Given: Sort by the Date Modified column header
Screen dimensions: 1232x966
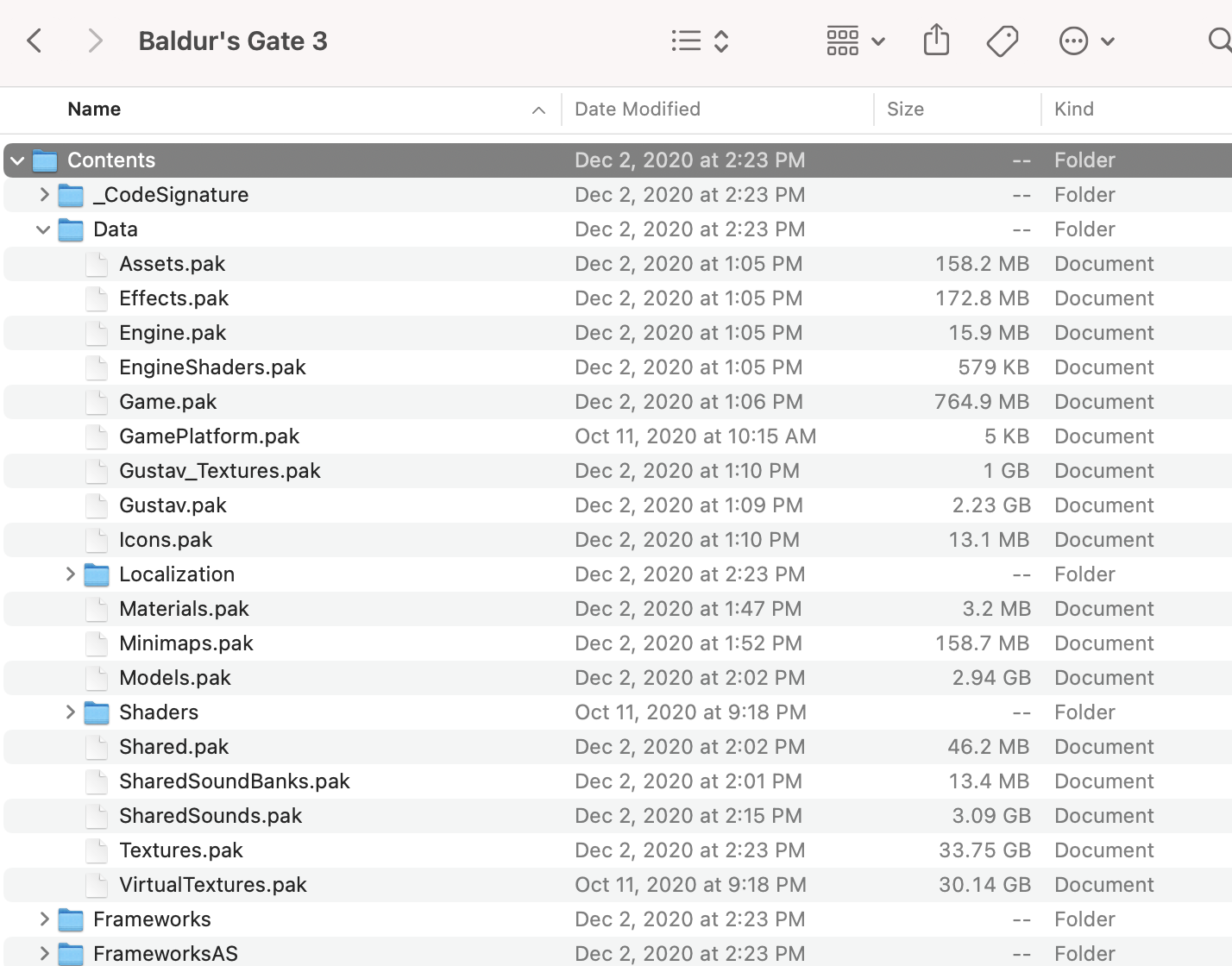Looking at the screenshot, I should click(638, 110).
